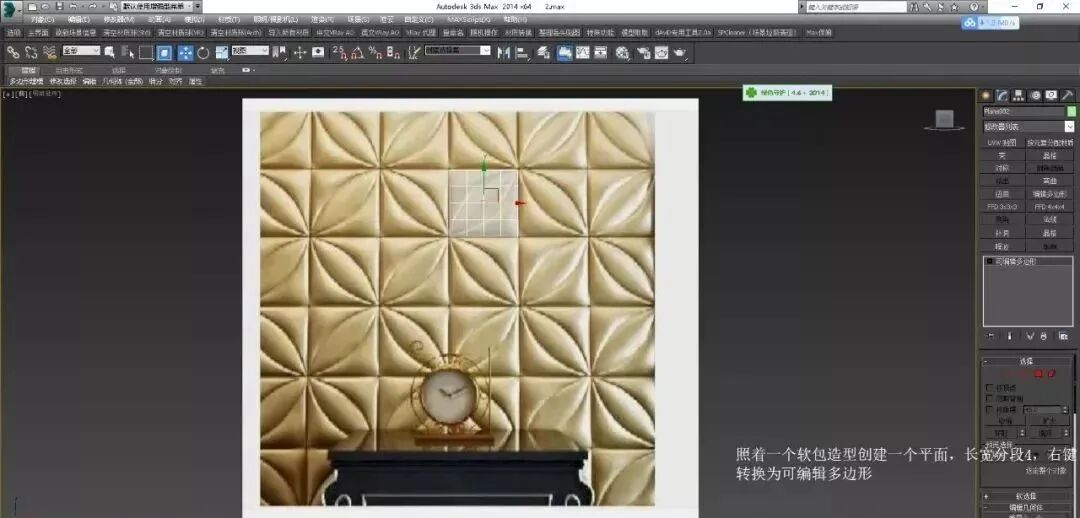The width and height of the screenshot is (1080, 518).
Task: Click the 循环 loop selection button
Action: 1045,433
